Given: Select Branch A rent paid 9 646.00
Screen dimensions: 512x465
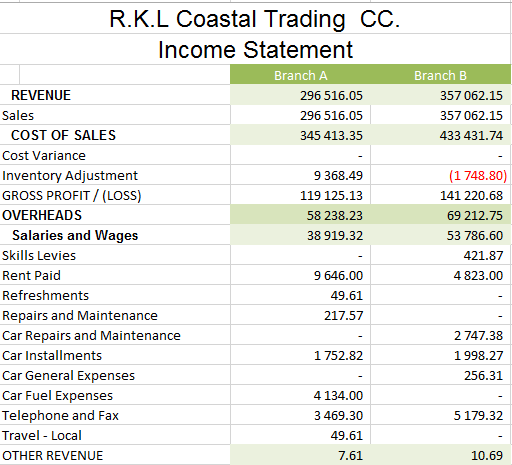Looking at the screenshot, I should [338, 276].
